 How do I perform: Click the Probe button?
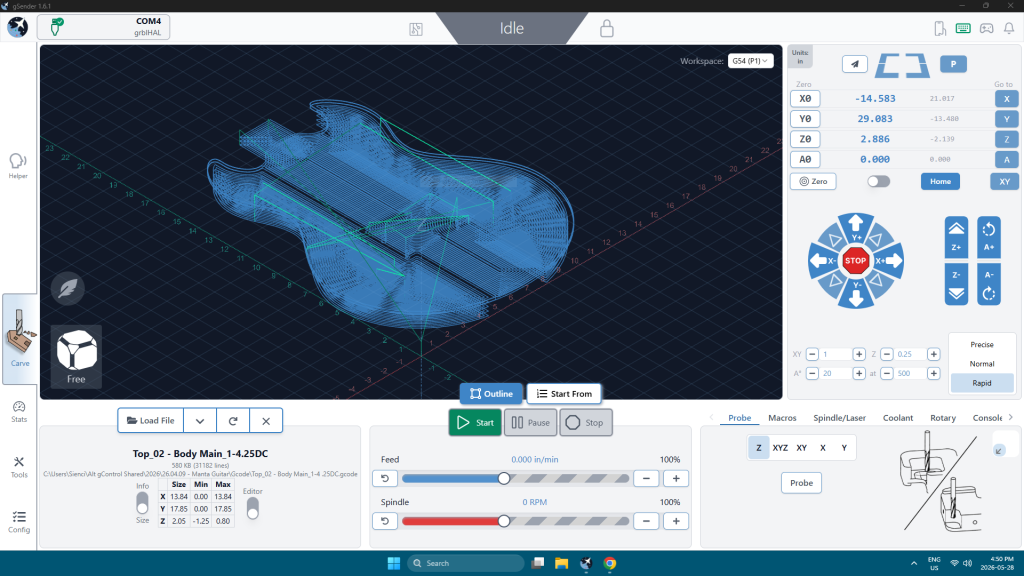pos(801,483)
